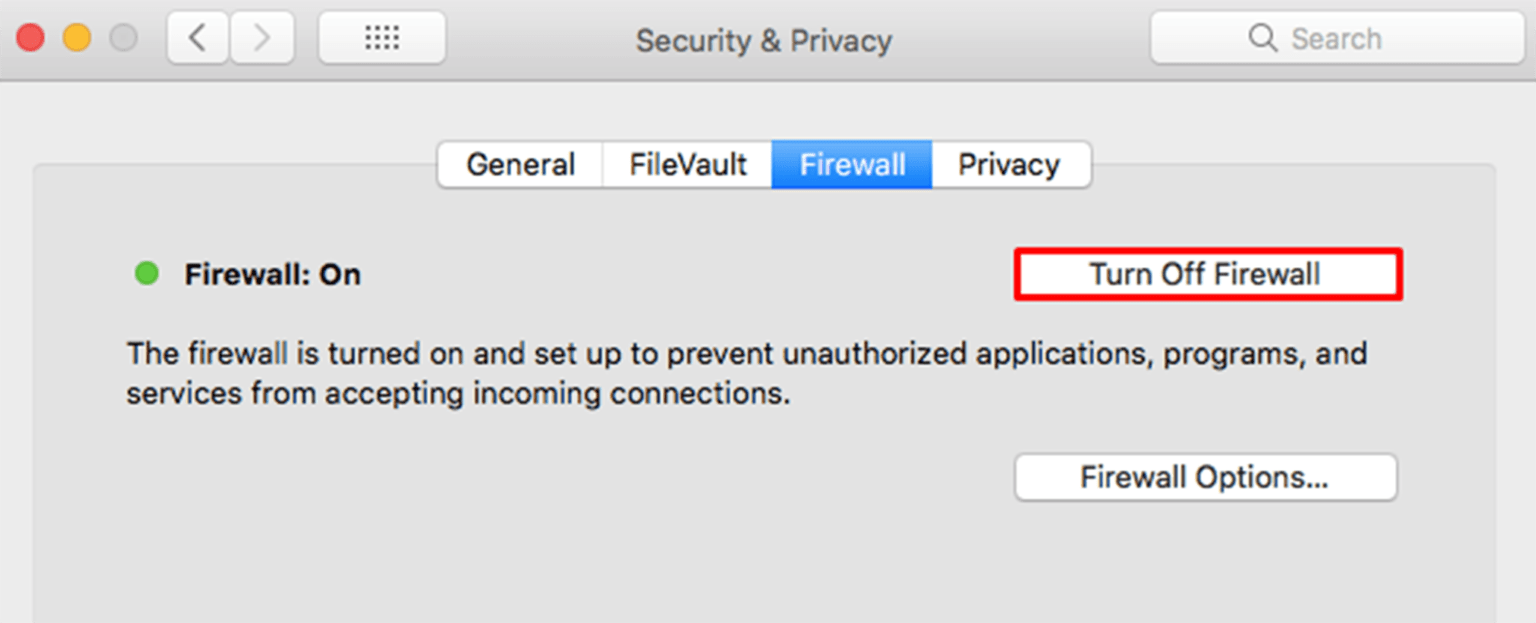This screenshot has height=623, width=1536.
Task: Switch to the Privacy tab
Action: (1009, 164)
